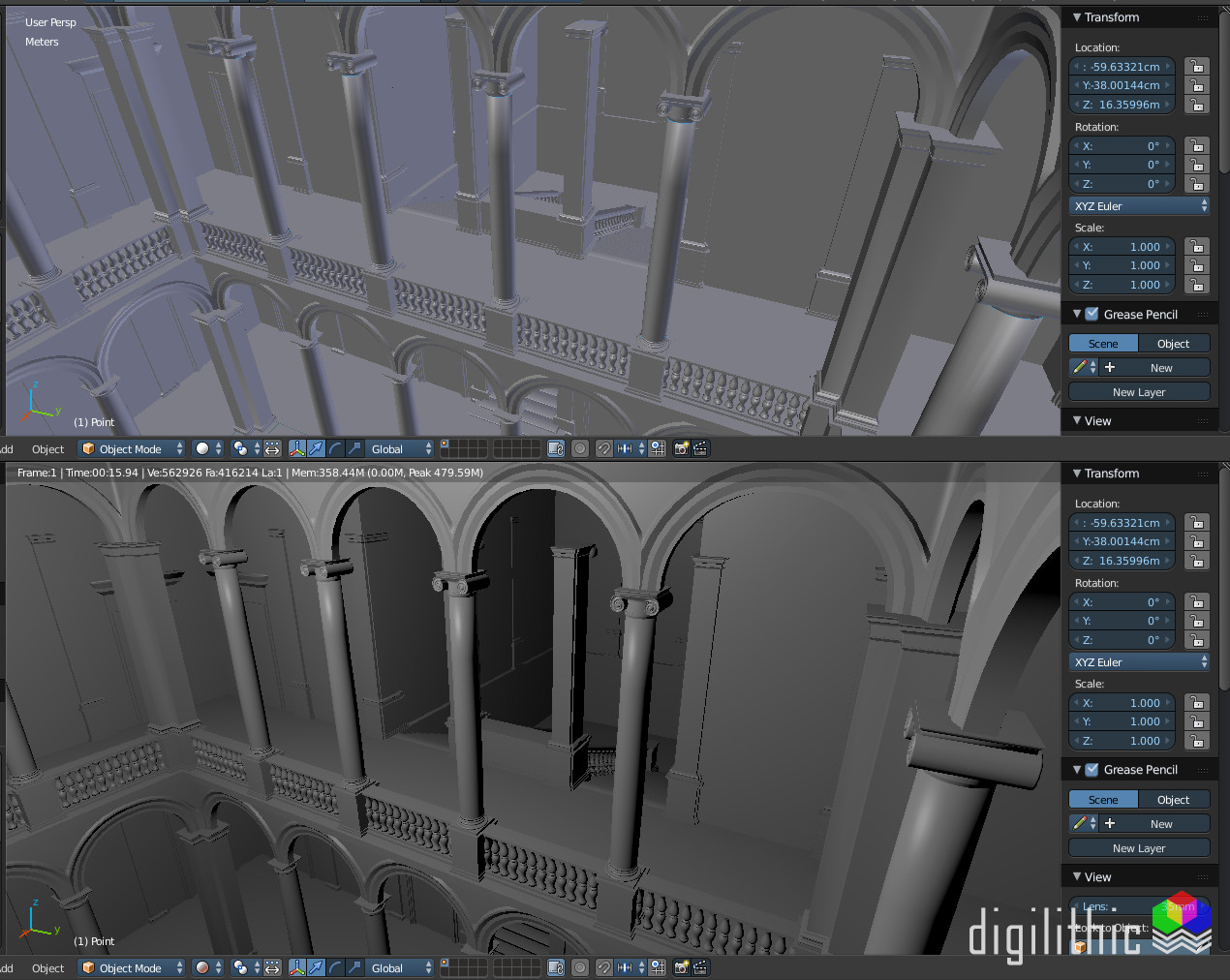Lock the X location in upper Transform panel
This screenshot has height=980, width=1230.
click(x=1197, y=67)
